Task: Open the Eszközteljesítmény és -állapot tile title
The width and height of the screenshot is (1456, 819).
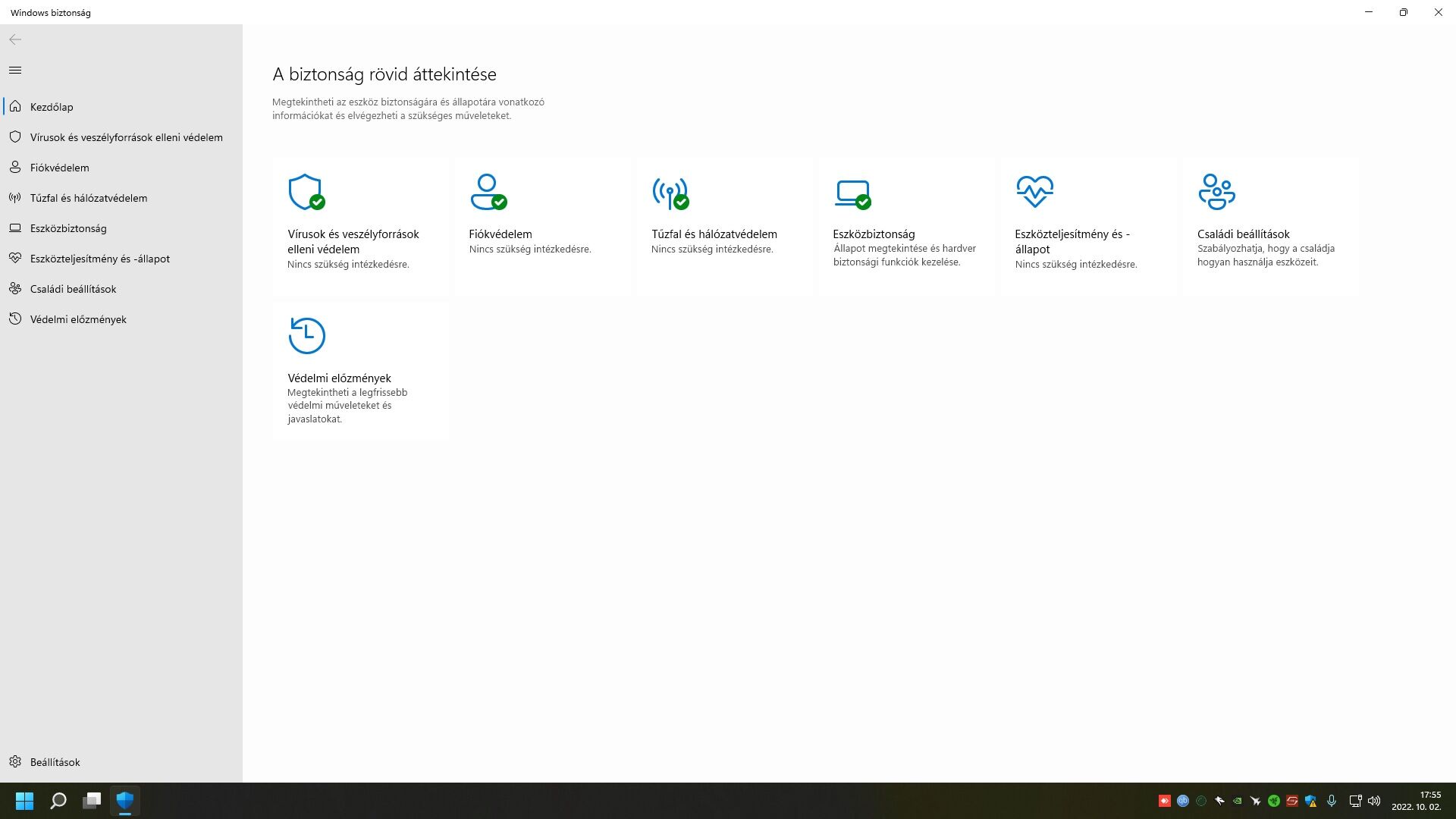Action: click(x=1072, y=242)
